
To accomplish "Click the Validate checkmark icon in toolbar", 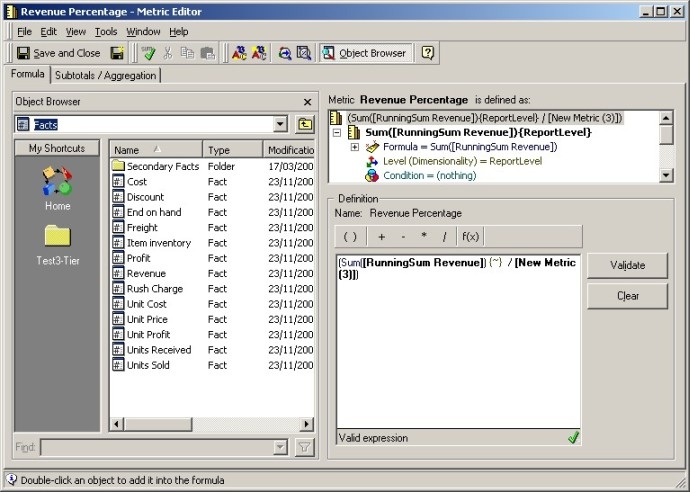I will click(148, 53).
